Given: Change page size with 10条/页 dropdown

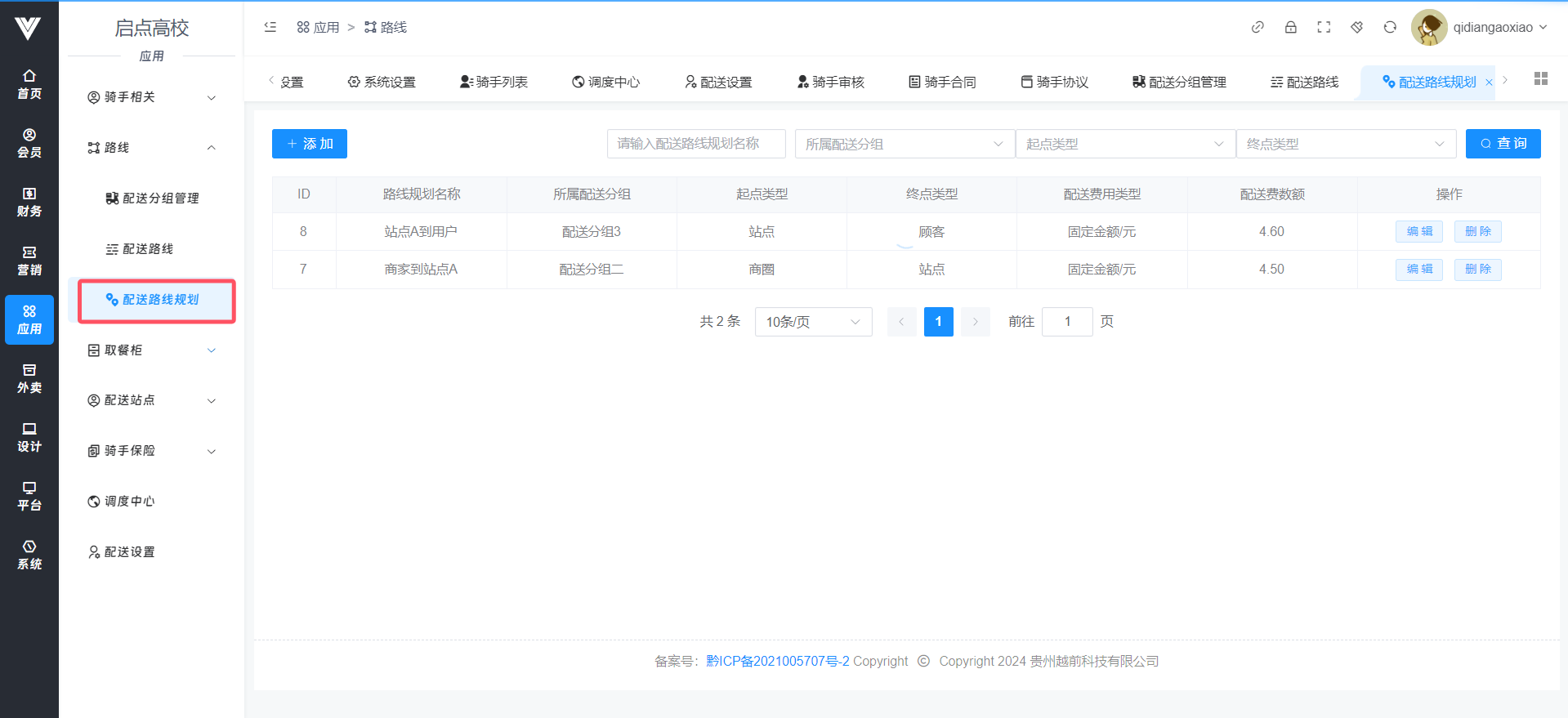Looking at the screenshot, I should point(813,322).
